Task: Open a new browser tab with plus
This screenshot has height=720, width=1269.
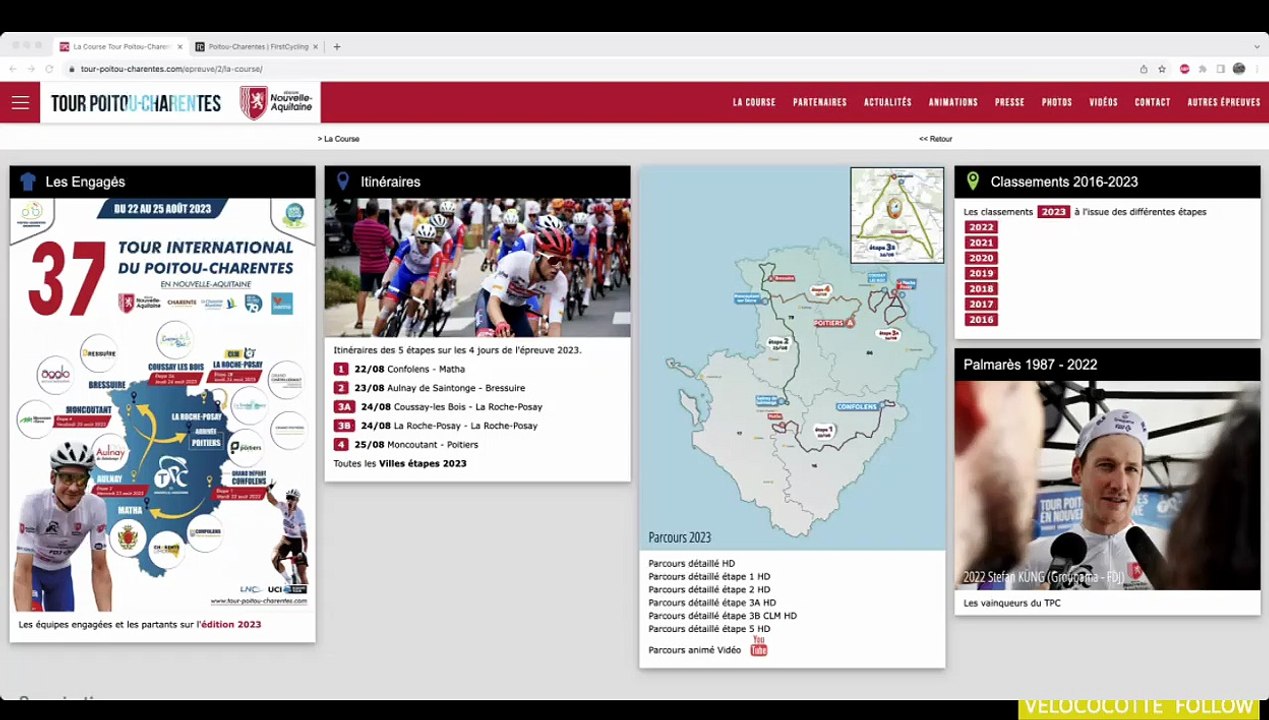Action: pos(337,46)
